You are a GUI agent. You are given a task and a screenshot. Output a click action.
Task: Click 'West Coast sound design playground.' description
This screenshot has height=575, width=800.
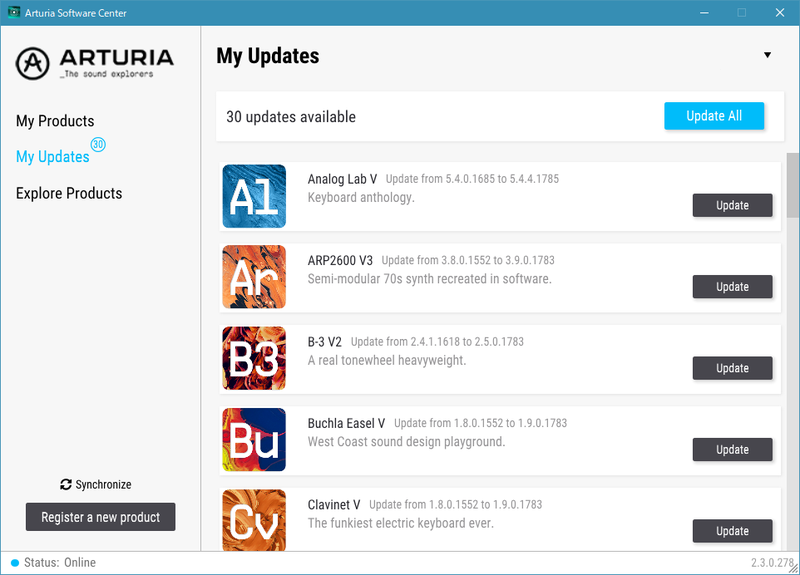point(406,442)
